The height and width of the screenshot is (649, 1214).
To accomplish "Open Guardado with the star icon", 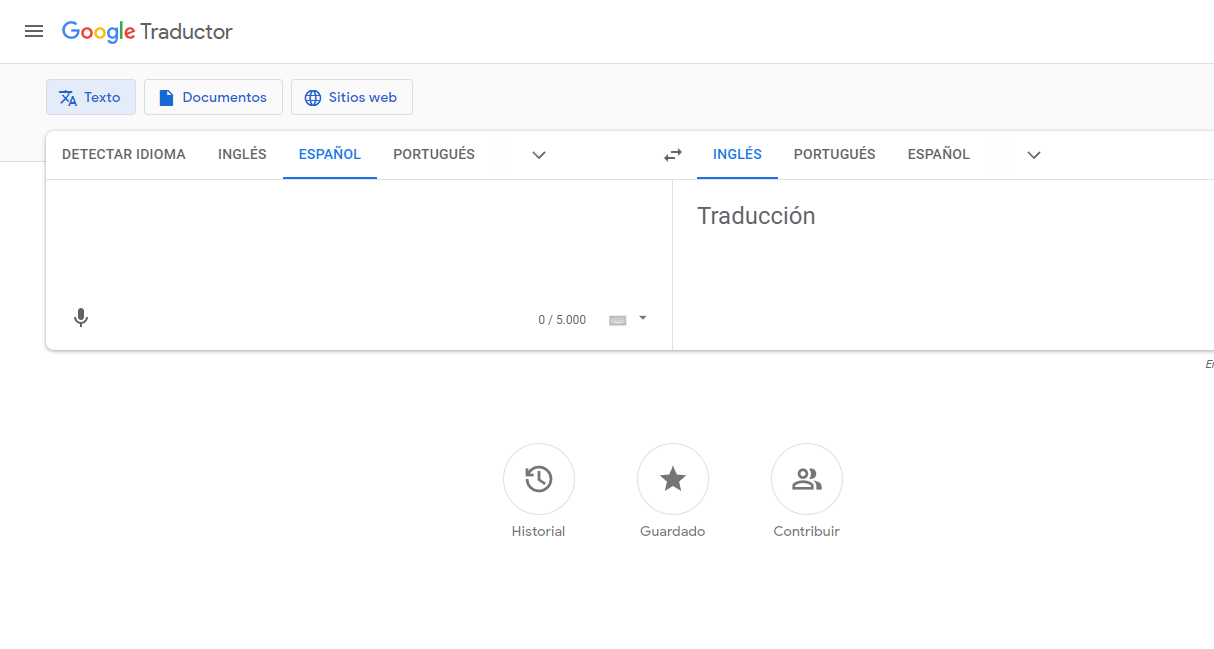I will click(672, 480).
